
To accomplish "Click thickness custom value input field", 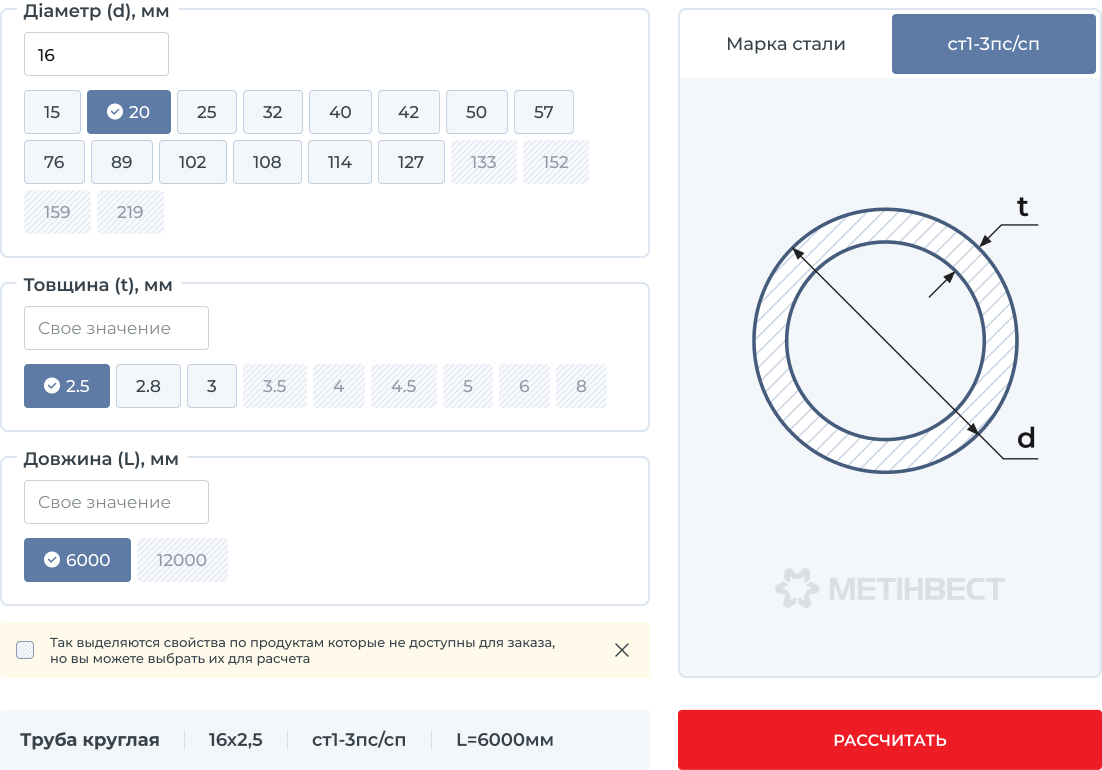I will [x=116, y=328].
